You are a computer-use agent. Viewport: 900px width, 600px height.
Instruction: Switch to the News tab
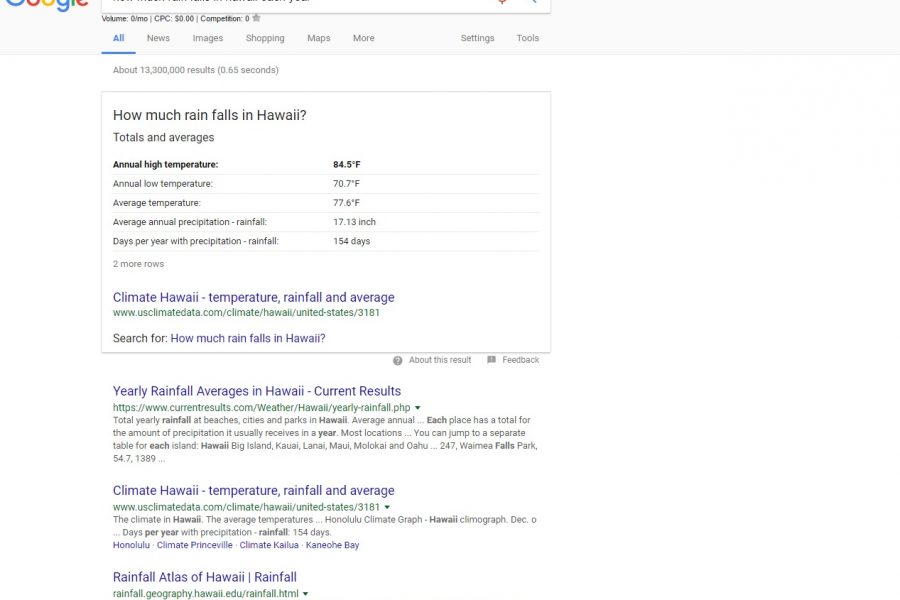pos(158,38)
